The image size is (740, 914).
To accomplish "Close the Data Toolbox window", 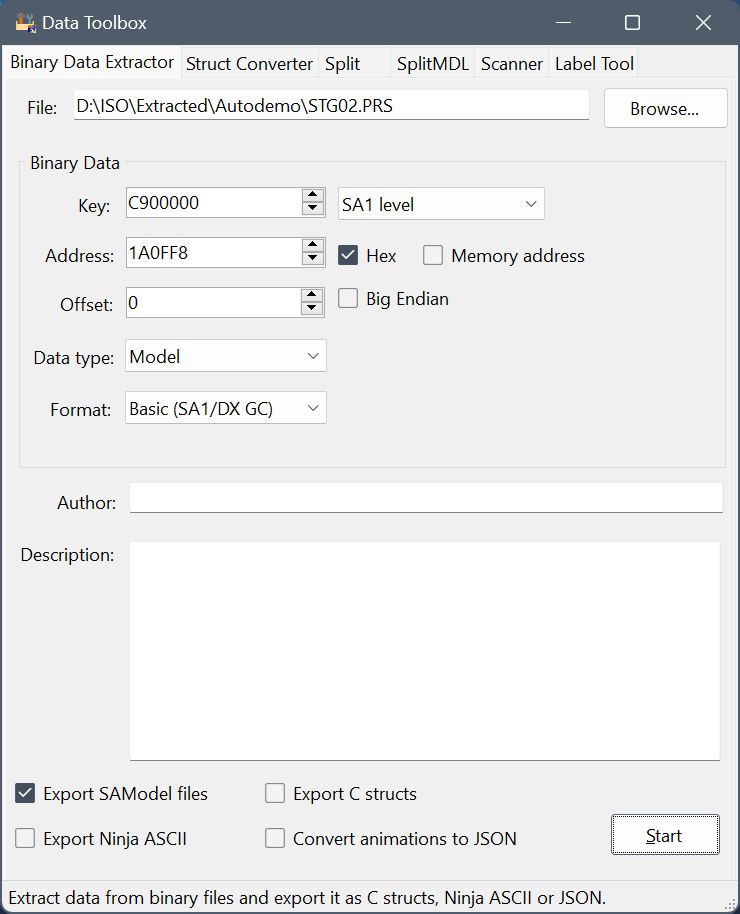I will click(x=703, y=23).
